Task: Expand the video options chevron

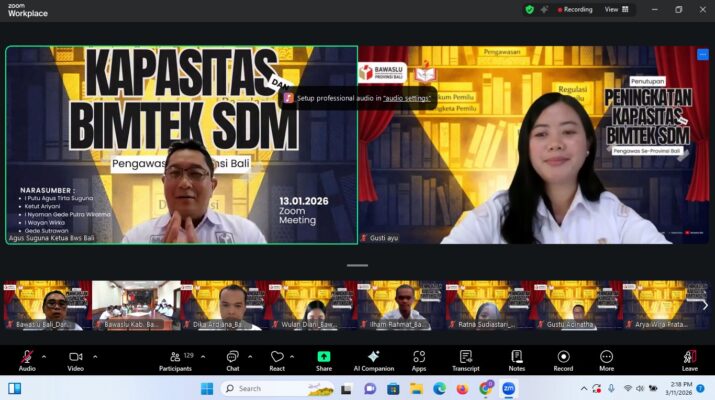Action: 95,356
